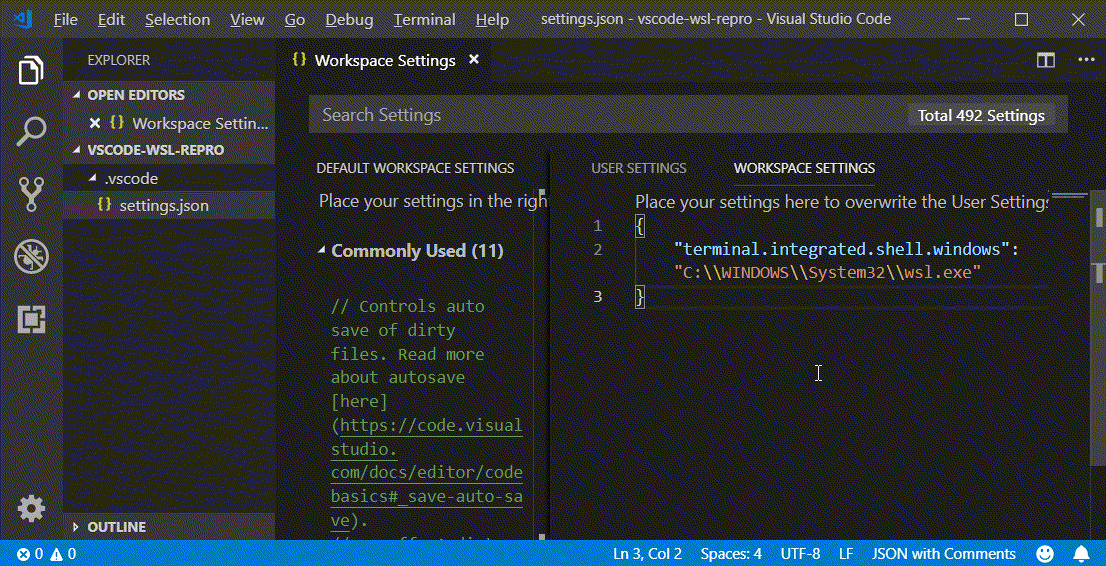The height and width of the screenshot is (566, 1106).
Task: Open the Extensions view icon
Action: click(31, 320)
